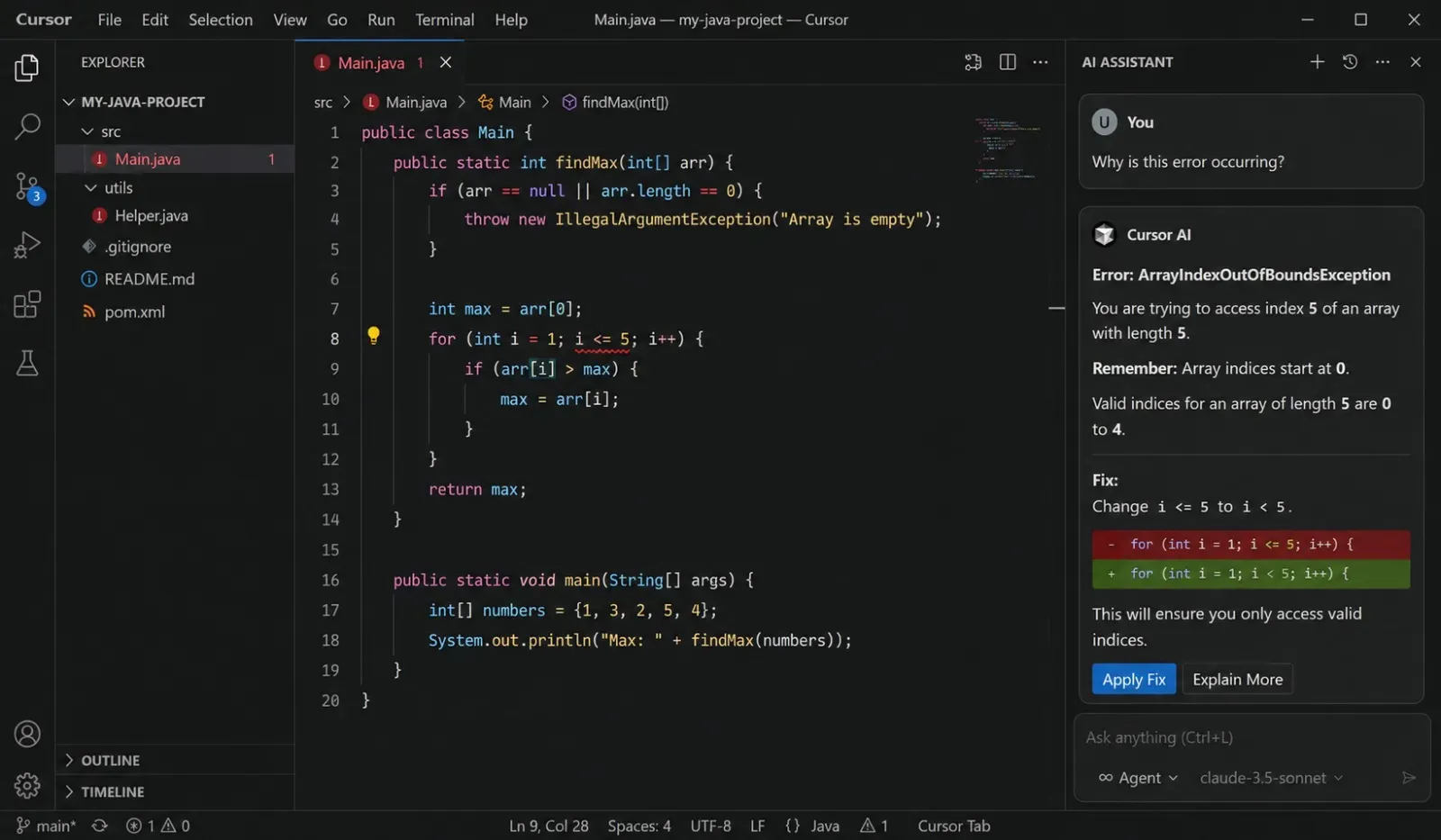The image size is (1441, 840).
Task: Open the Search view icon
Action: pyautogui.click(x=27, y=127)
